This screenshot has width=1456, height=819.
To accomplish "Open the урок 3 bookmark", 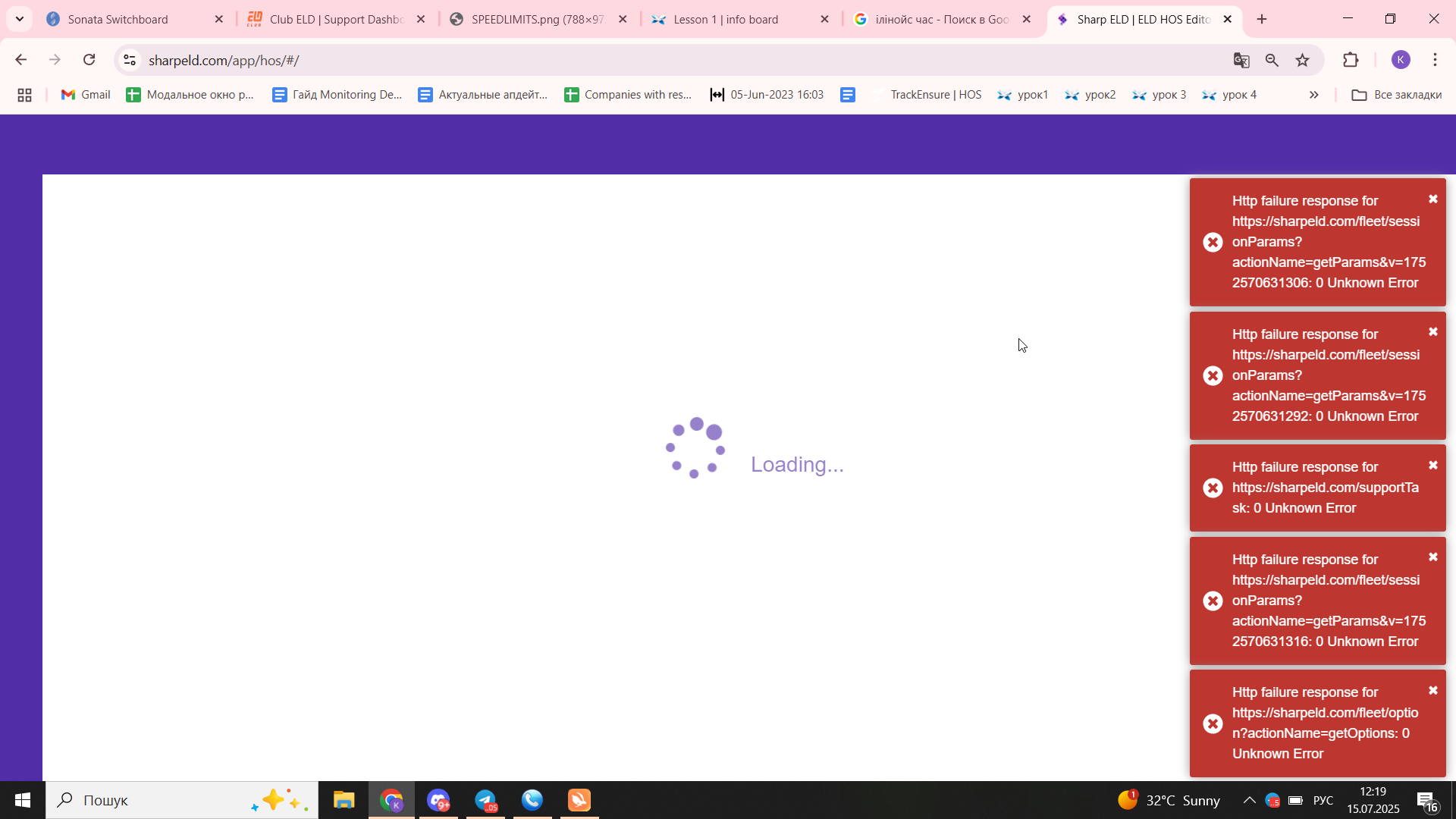I will click(x=1159, y=95).
